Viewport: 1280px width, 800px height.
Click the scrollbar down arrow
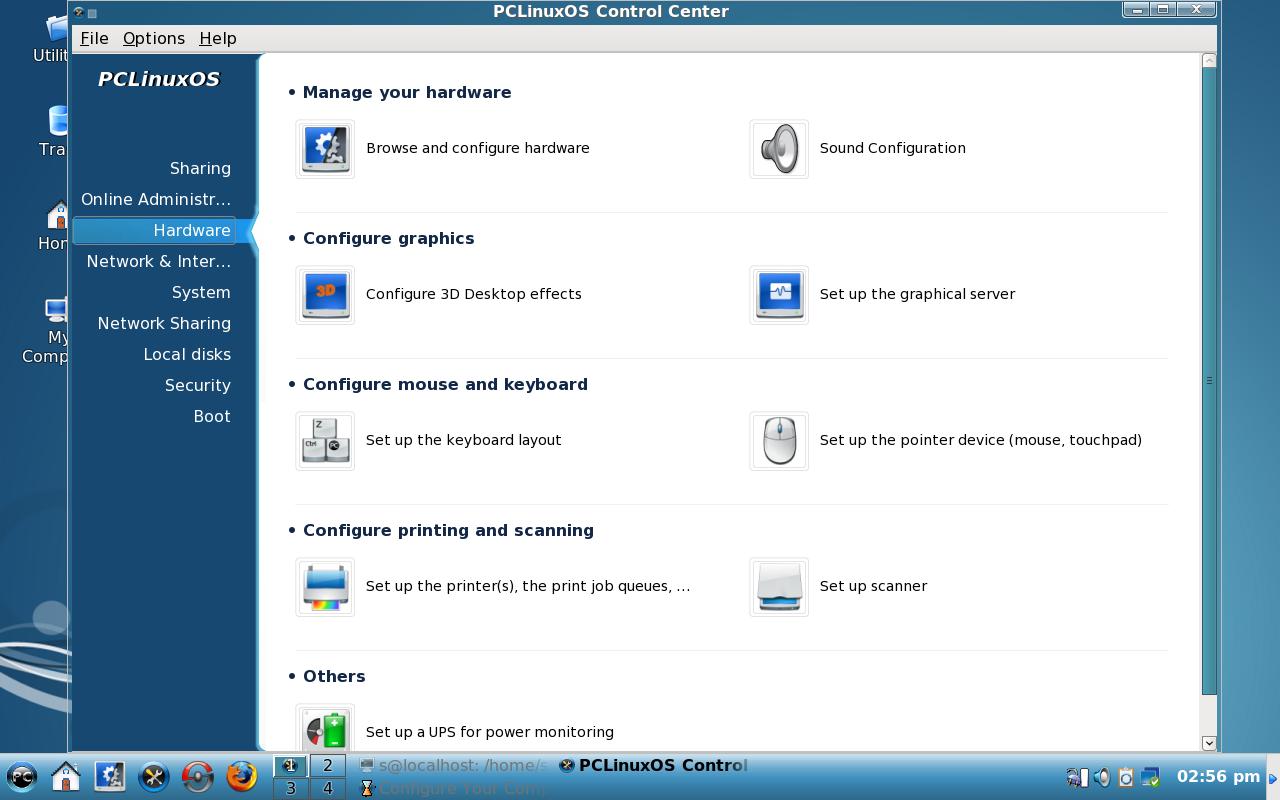(x=1208, y=743)
